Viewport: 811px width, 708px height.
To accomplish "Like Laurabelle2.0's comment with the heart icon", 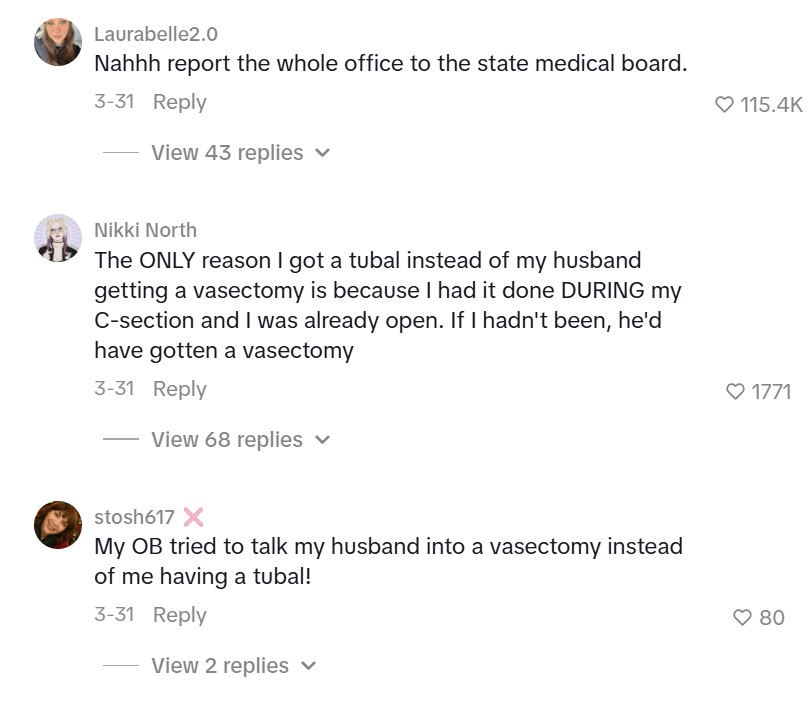I will click(725, 104).
